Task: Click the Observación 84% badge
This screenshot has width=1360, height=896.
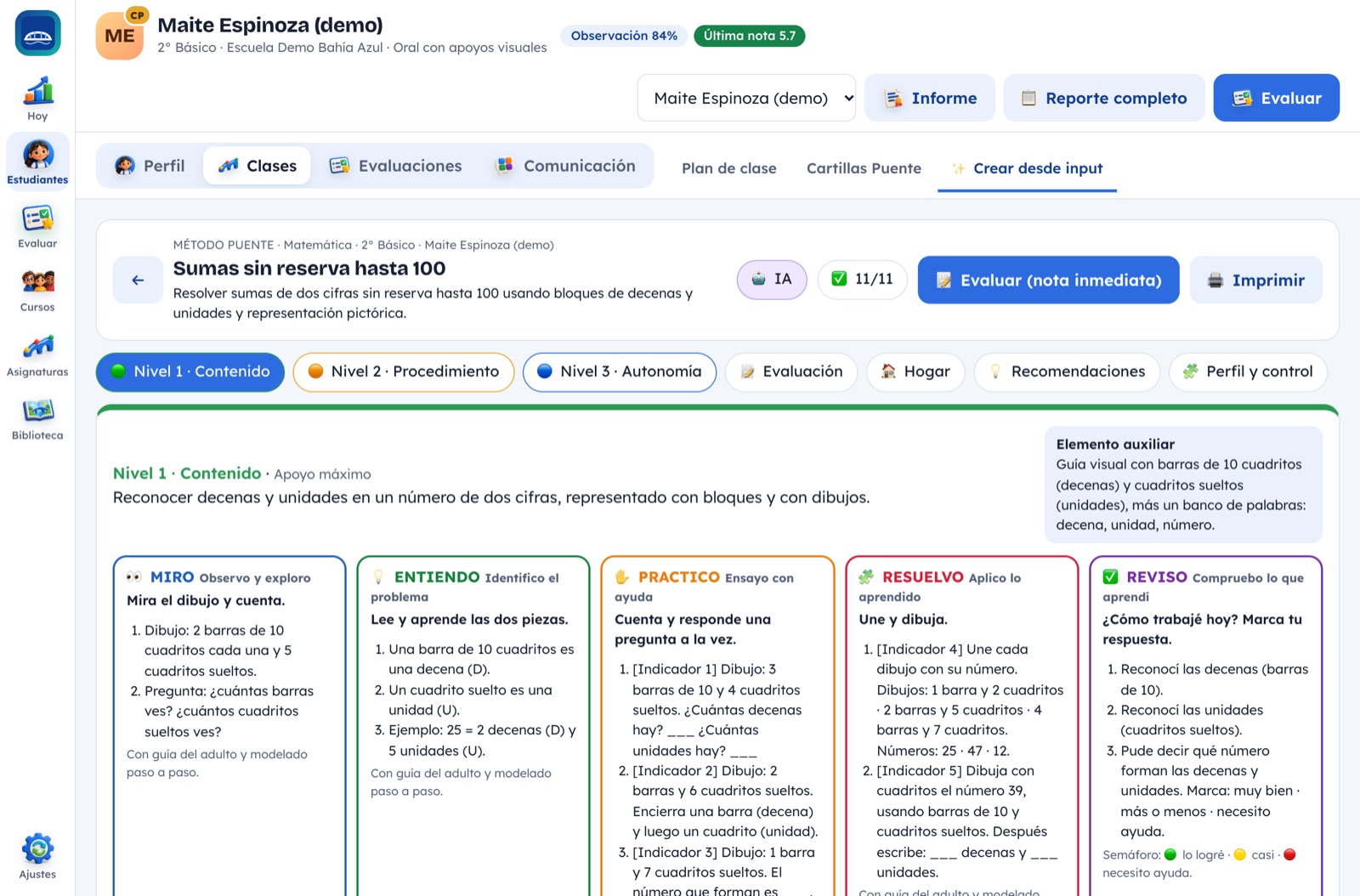Action: 624,36
